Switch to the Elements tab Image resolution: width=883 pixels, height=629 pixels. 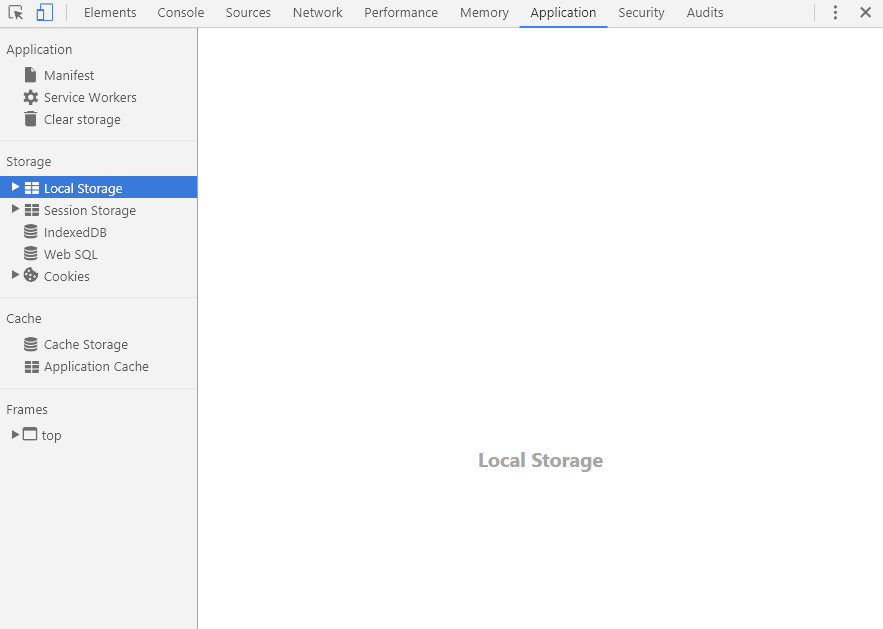pos(110,12)
